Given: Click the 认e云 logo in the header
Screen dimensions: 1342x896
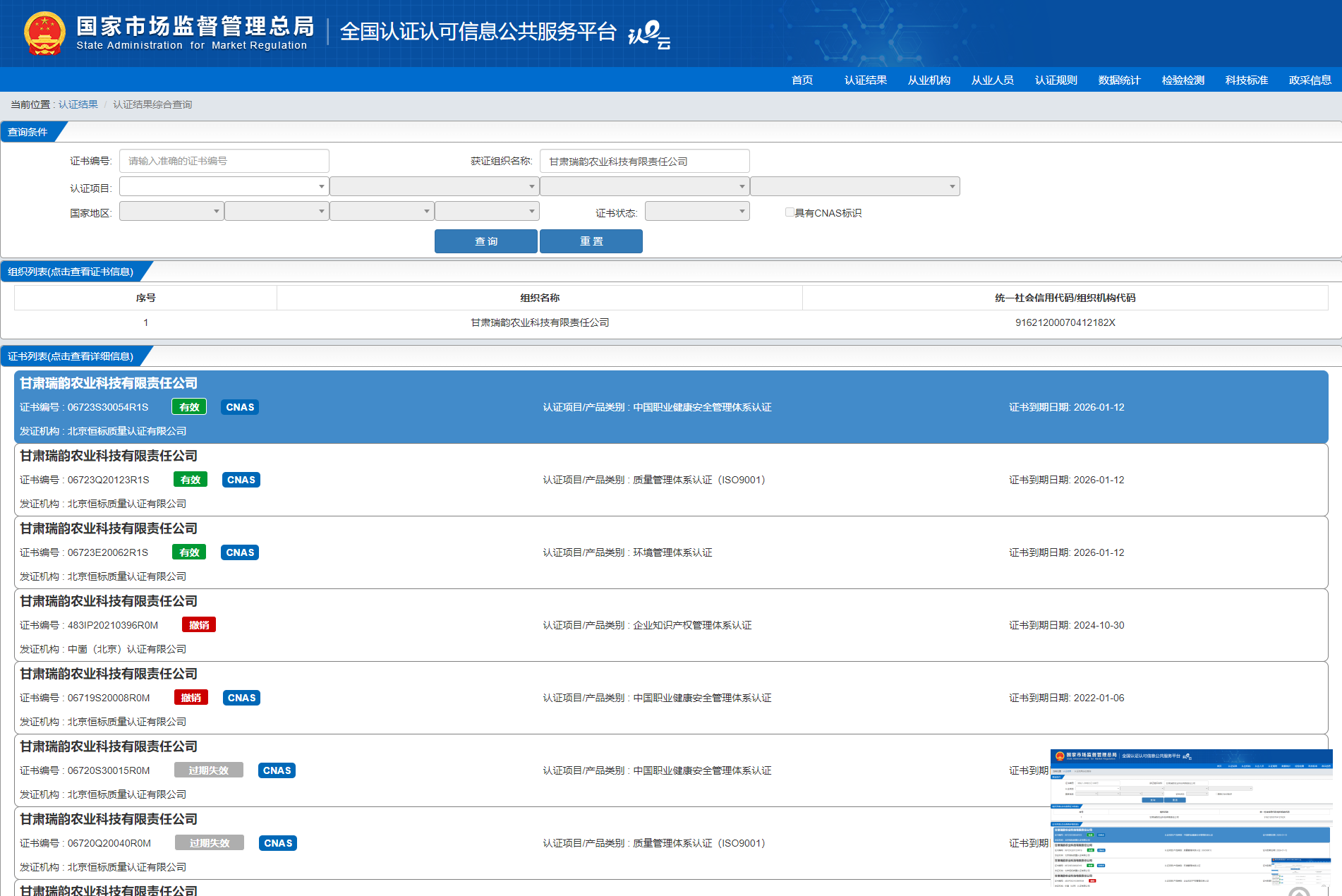Looking at the screenshot, I should 648,34.
